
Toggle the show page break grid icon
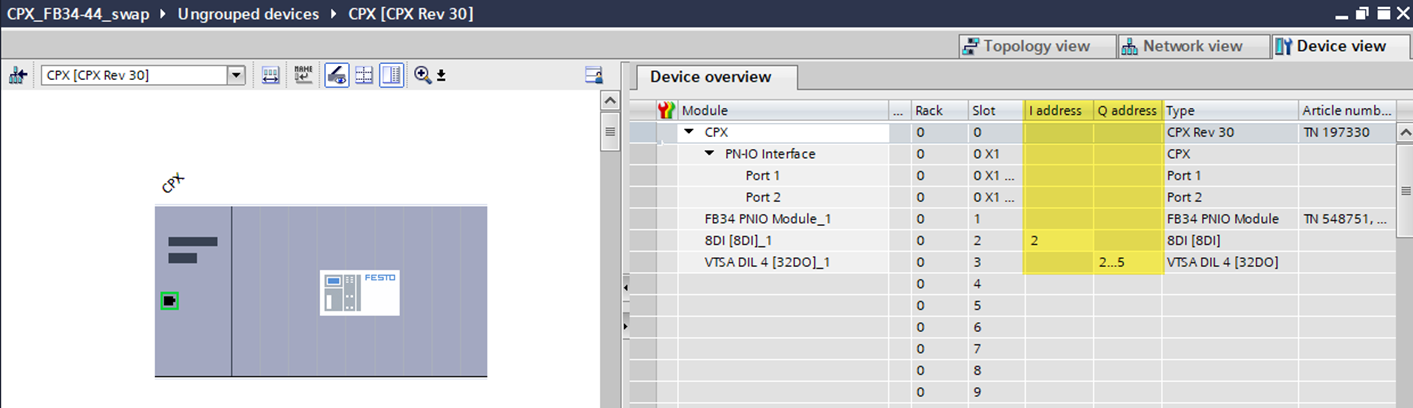(365, 75)
